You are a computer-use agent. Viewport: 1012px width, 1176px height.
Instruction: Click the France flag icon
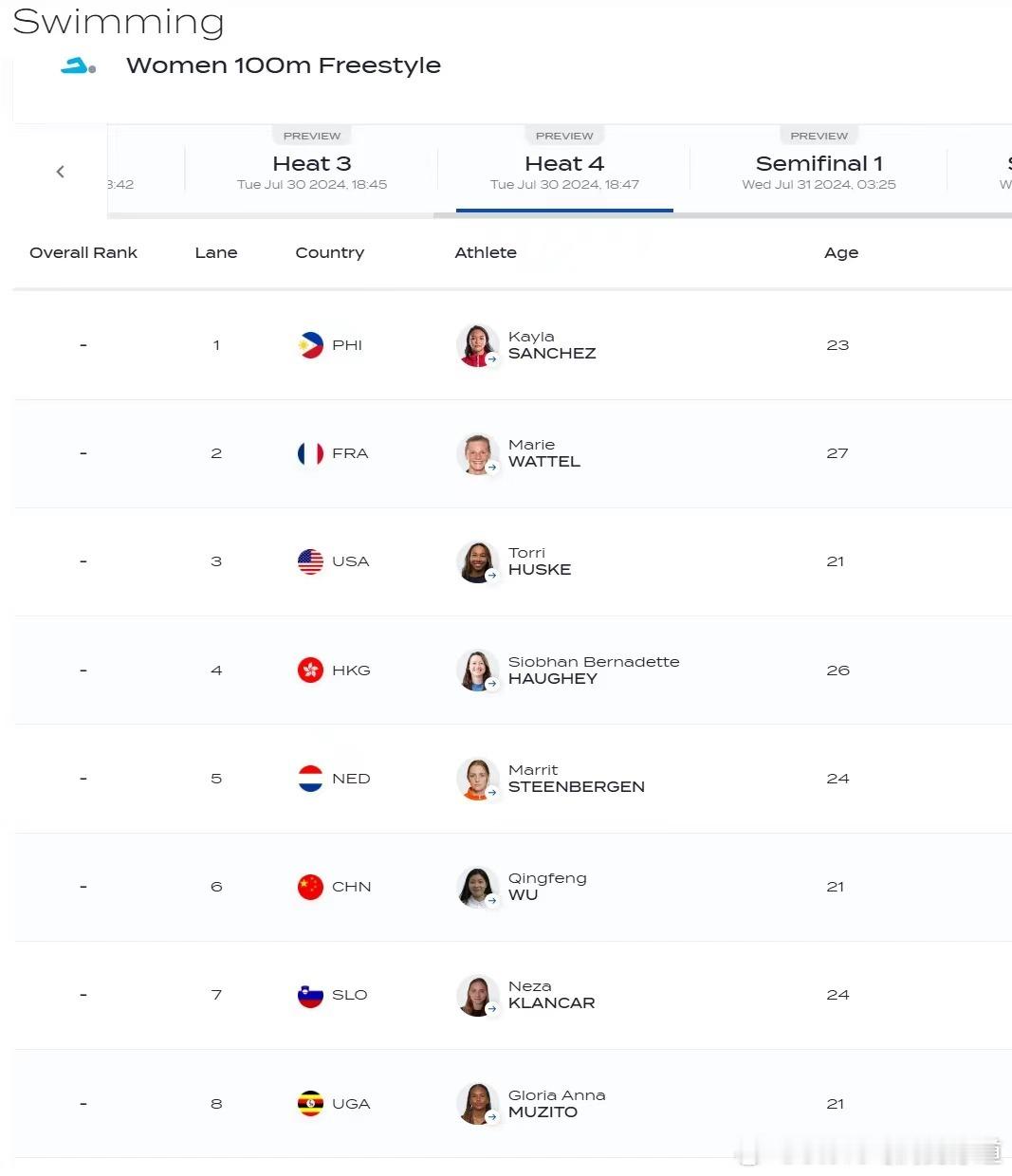click(310, 453)
